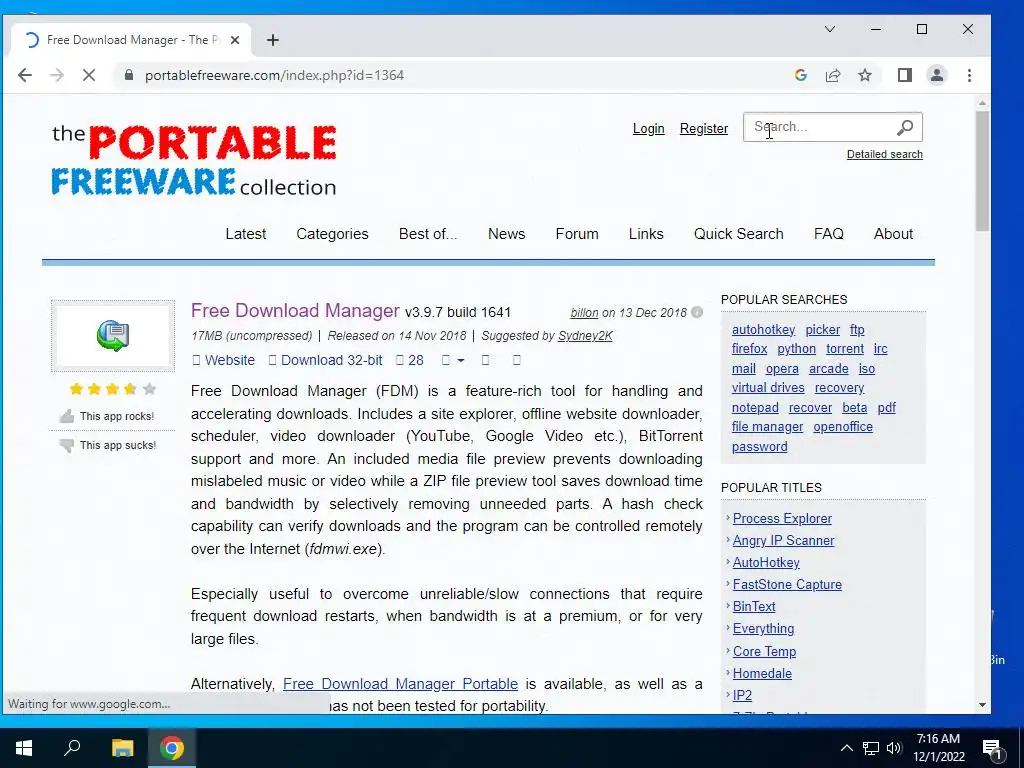Open taskbar search magnifier
Screen dimensions: 1024x768
click(x=72, y=747)
